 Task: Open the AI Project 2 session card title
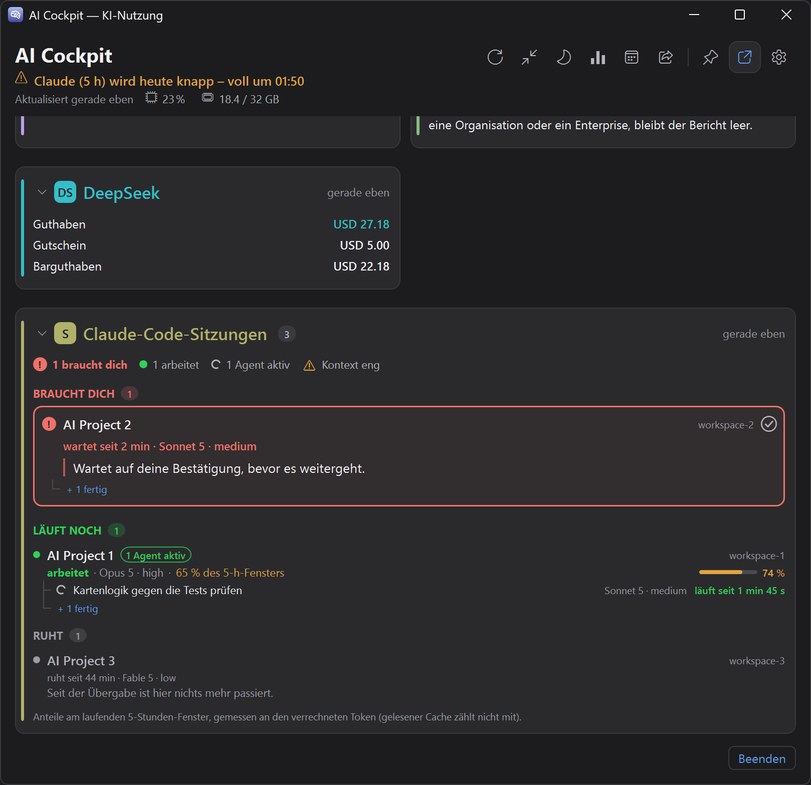click(97, 425)
